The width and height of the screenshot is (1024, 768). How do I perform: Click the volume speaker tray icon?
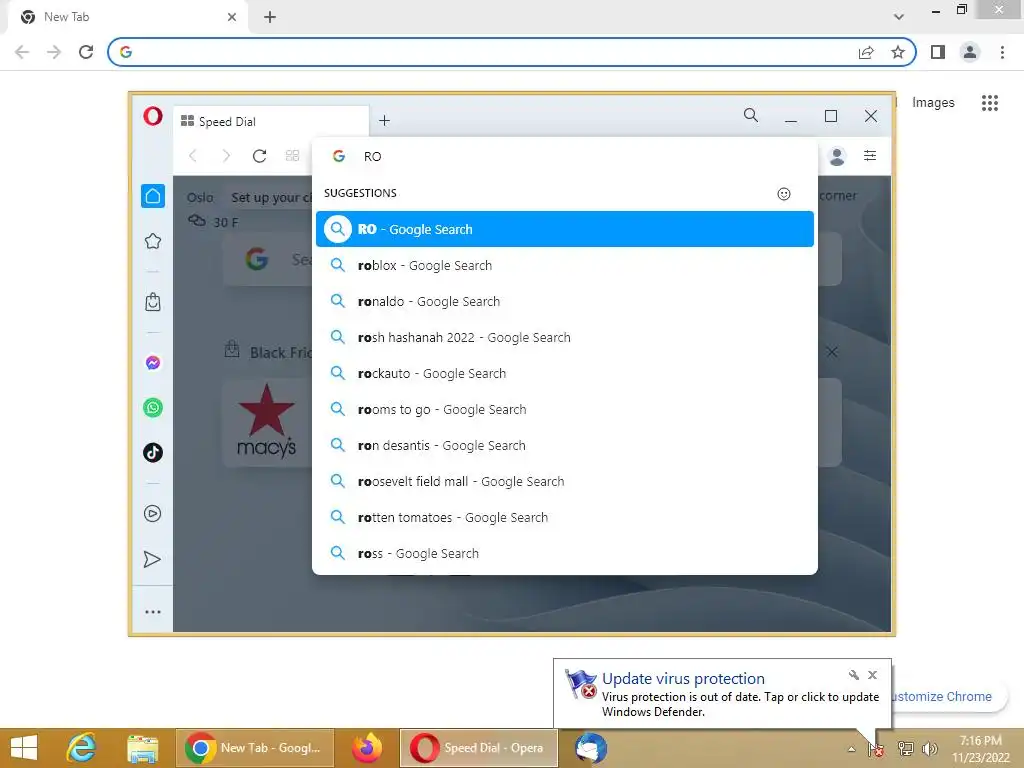pyautogui.click(x=929, y=749)
